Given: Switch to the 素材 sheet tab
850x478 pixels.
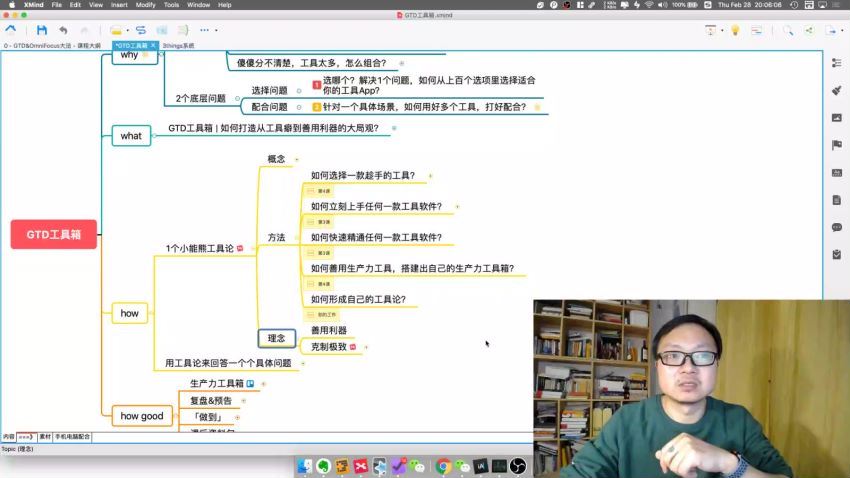Looking at the screenshot, I should point(45,437).
